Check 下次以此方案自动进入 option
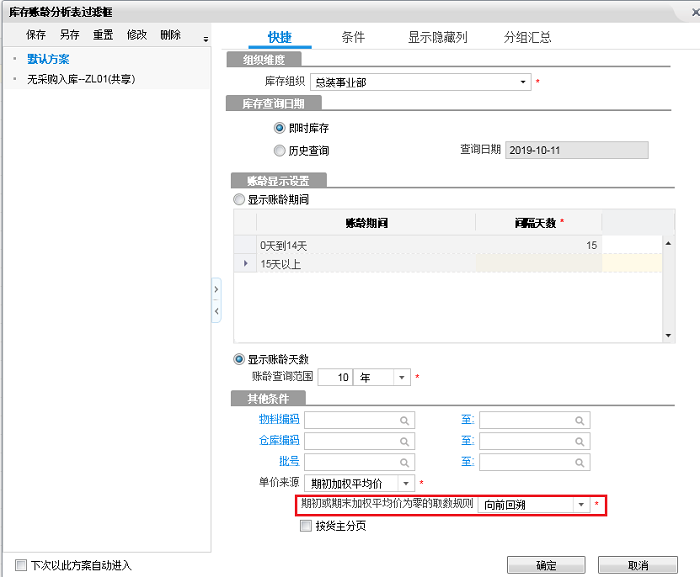The height and width of the screenshot is (577, 700). click(x=21, y=565)
